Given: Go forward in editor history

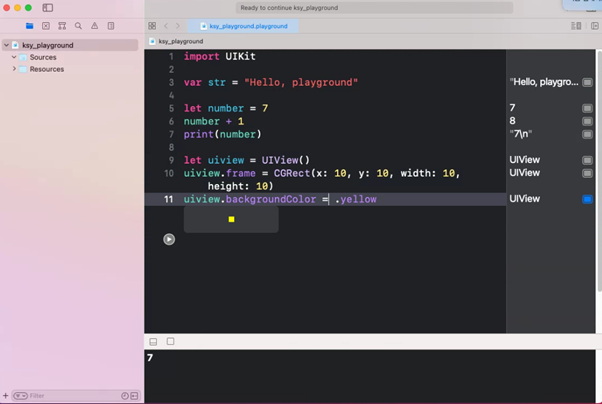Looking at the screenshot, I should [x=177, y=26].
